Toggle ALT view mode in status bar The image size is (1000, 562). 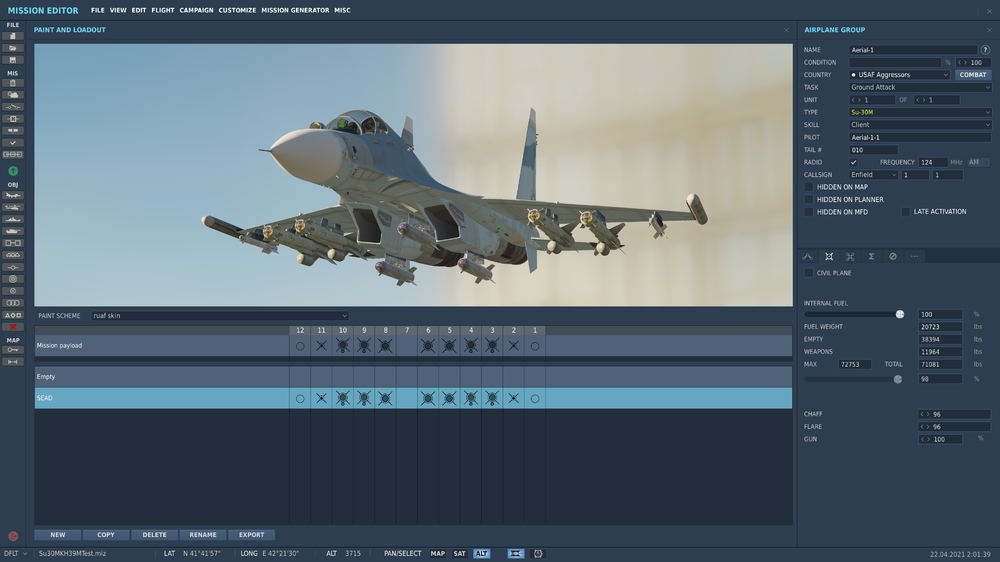pos(482,554)
